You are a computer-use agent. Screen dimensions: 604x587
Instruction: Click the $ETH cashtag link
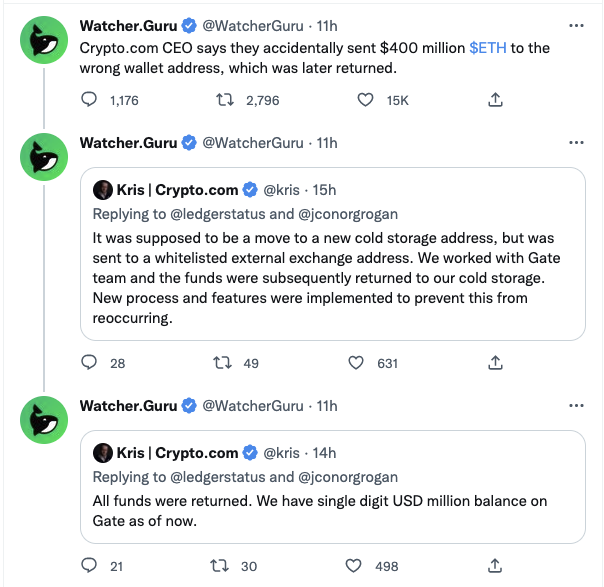click(488, 48)
